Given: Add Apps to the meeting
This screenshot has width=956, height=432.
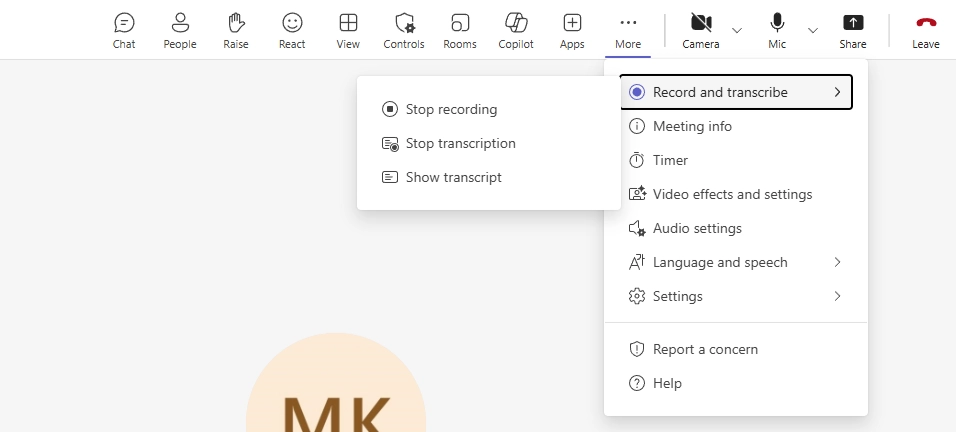Looking at the screenshot, I should point(572,30).
